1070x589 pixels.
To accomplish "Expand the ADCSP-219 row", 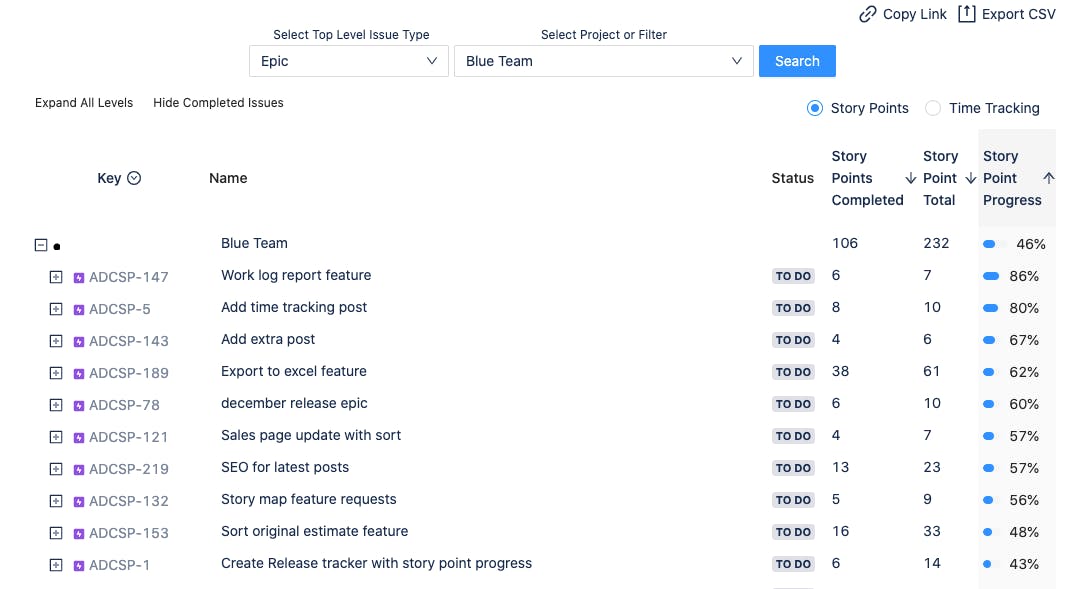I will pos(56,469).
